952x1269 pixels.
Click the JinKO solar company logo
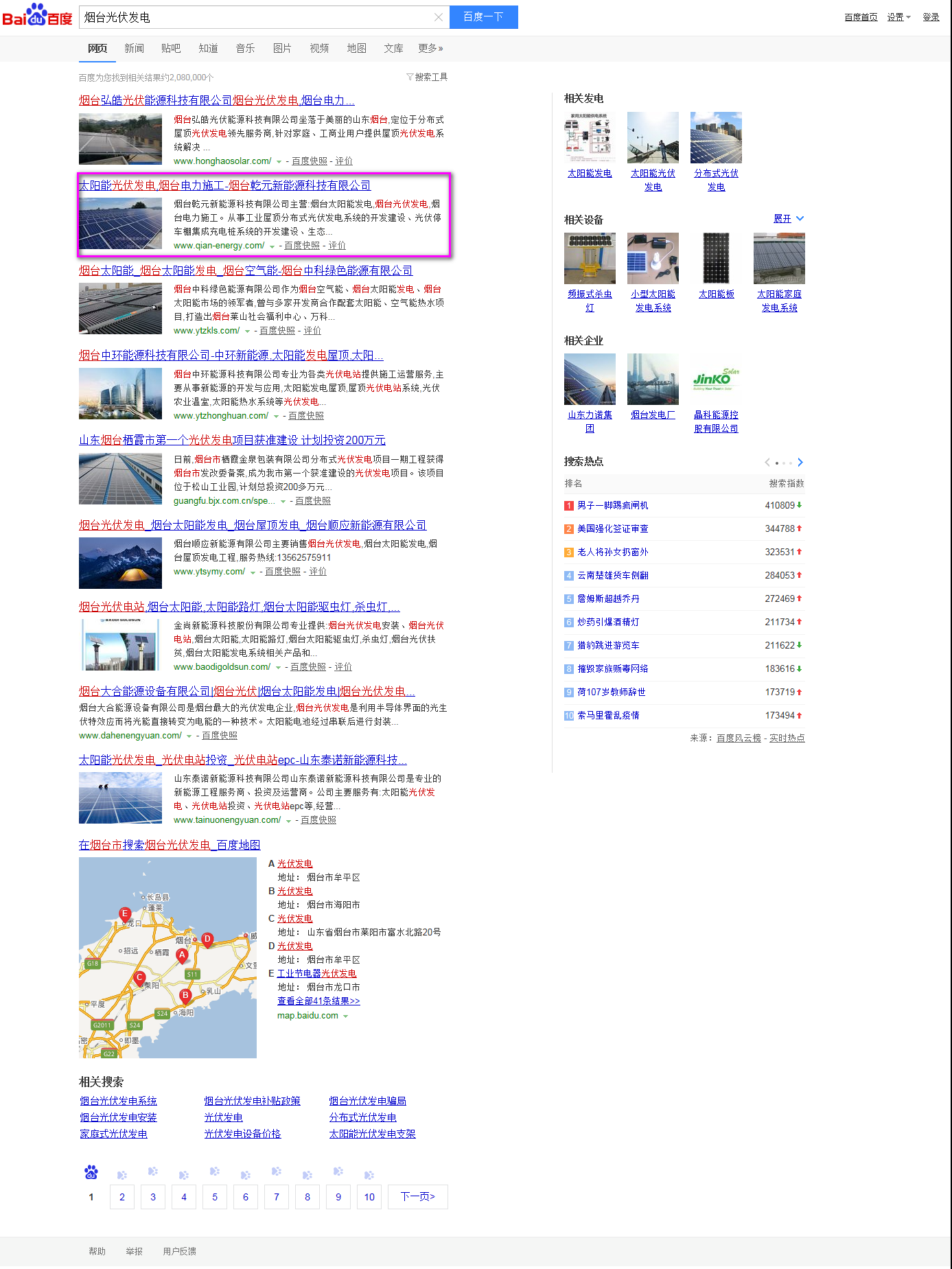pos(716,379)
